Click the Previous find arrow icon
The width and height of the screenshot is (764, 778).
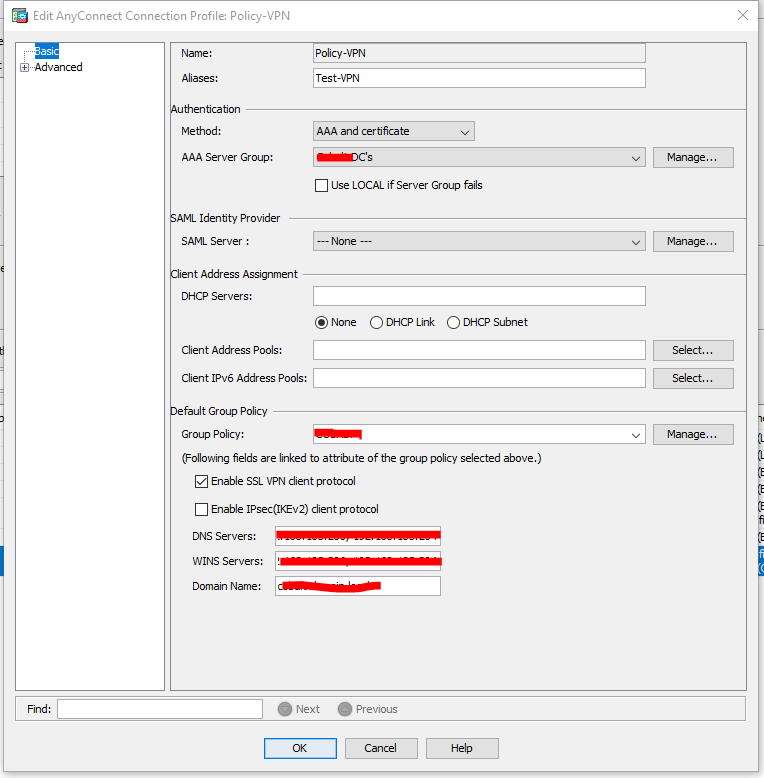[345, 709]
